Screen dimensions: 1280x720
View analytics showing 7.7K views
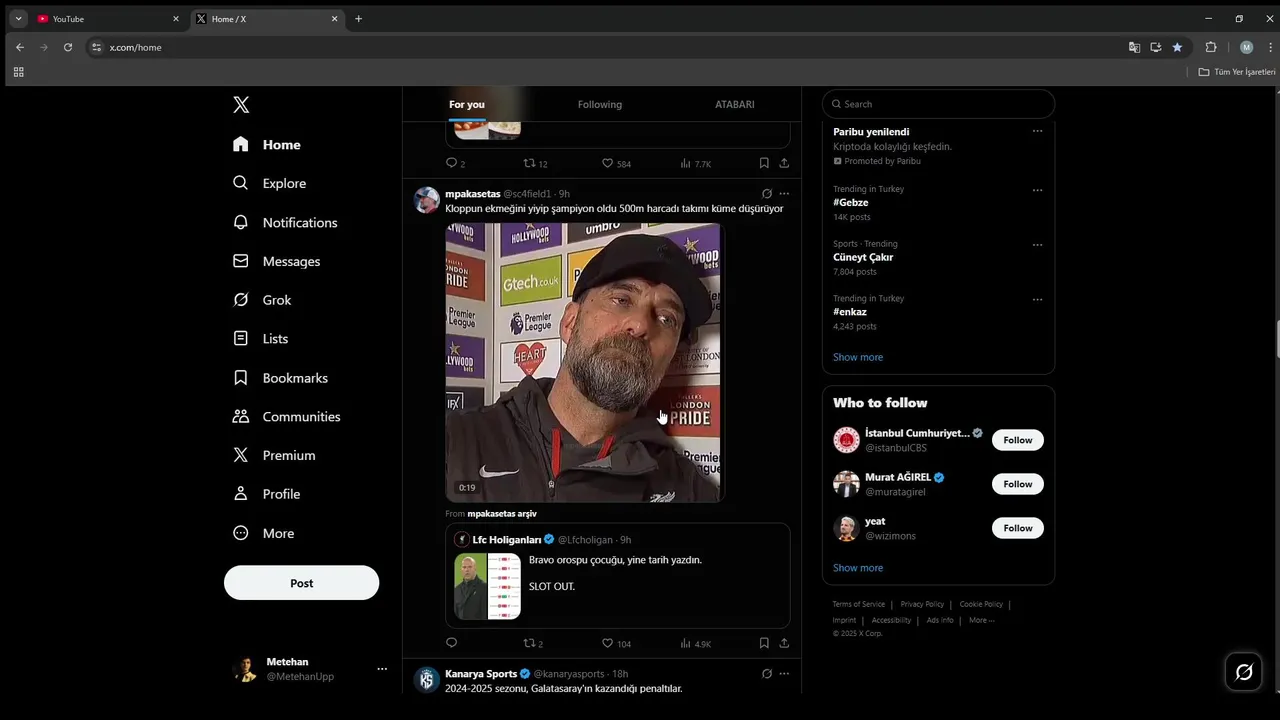pyautogui.click(x=695, y=163)
